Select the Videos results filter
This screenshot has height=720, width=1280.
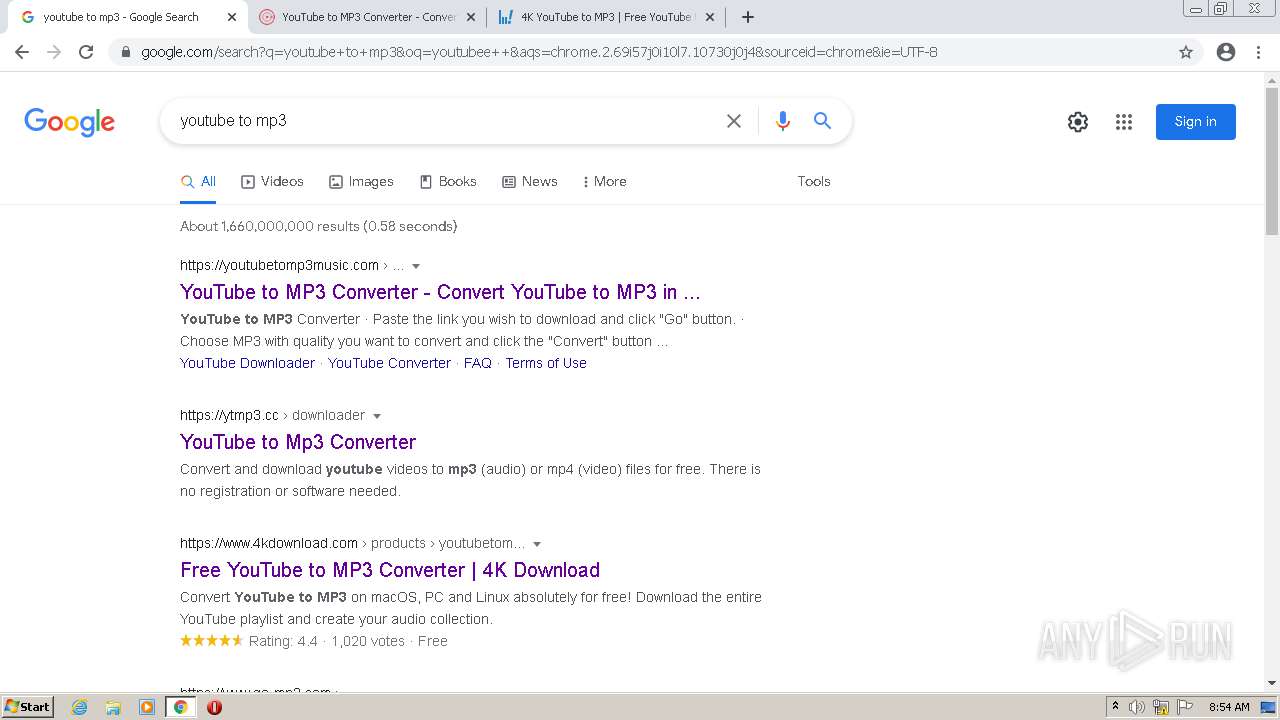(x=272, y=182)
